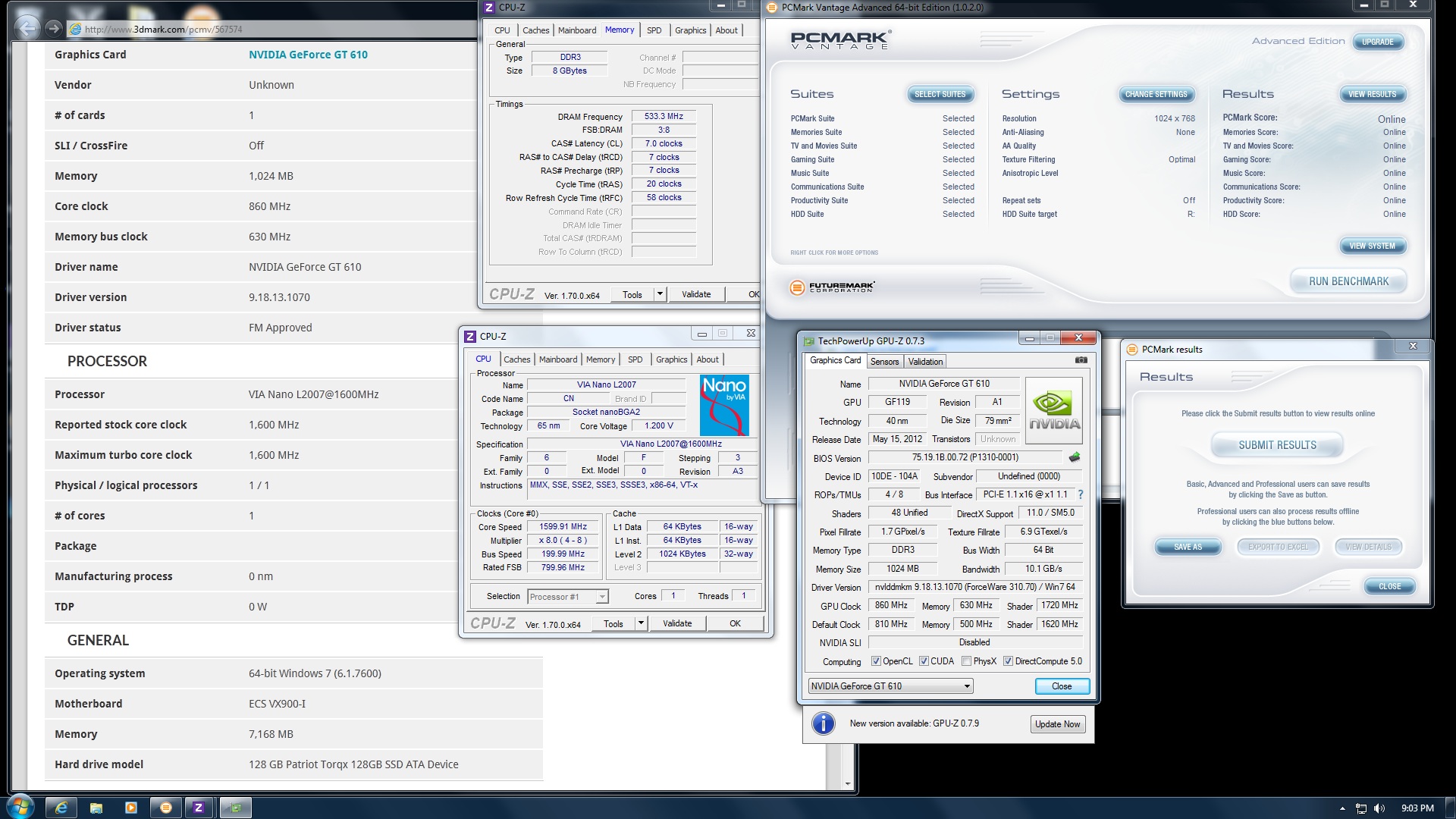Click the webpage scrollbar down arrow
The width and height of the screenshot is (1456, 819).
point(848,783)
